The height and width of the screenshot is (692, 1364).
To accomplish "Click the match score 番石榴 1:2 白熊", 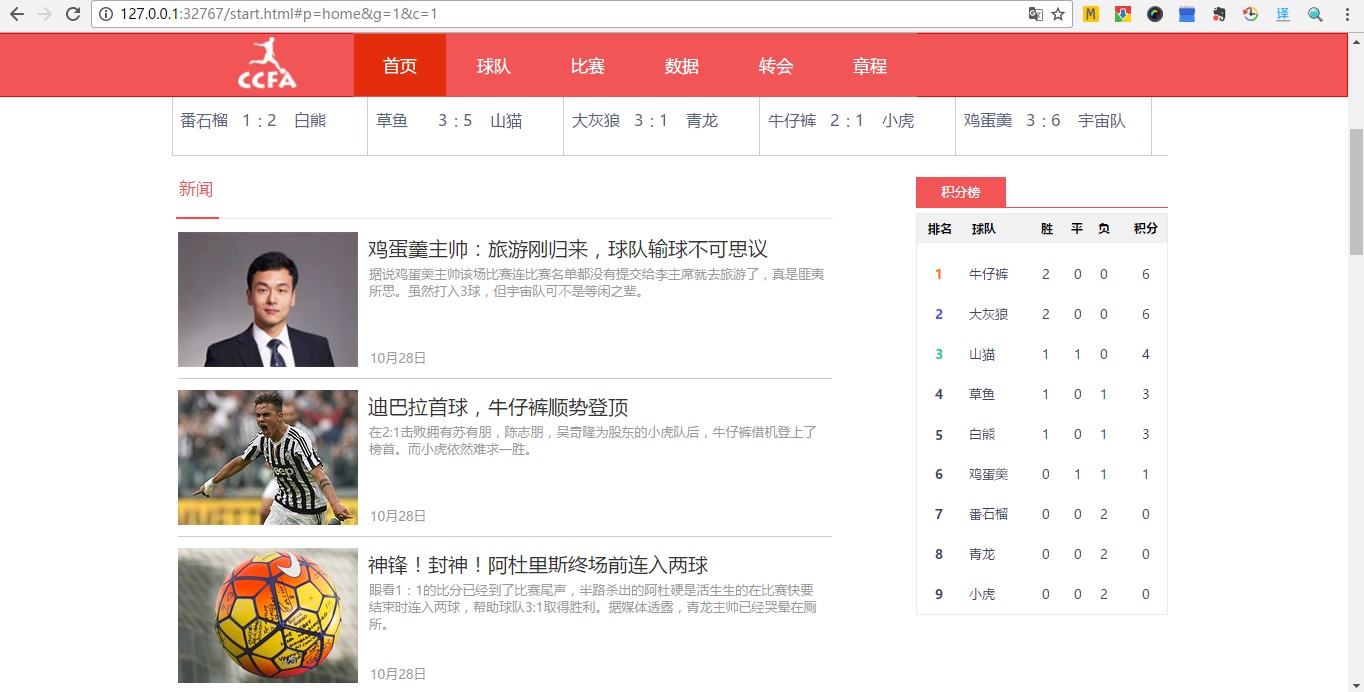I will tap(253, 121).
